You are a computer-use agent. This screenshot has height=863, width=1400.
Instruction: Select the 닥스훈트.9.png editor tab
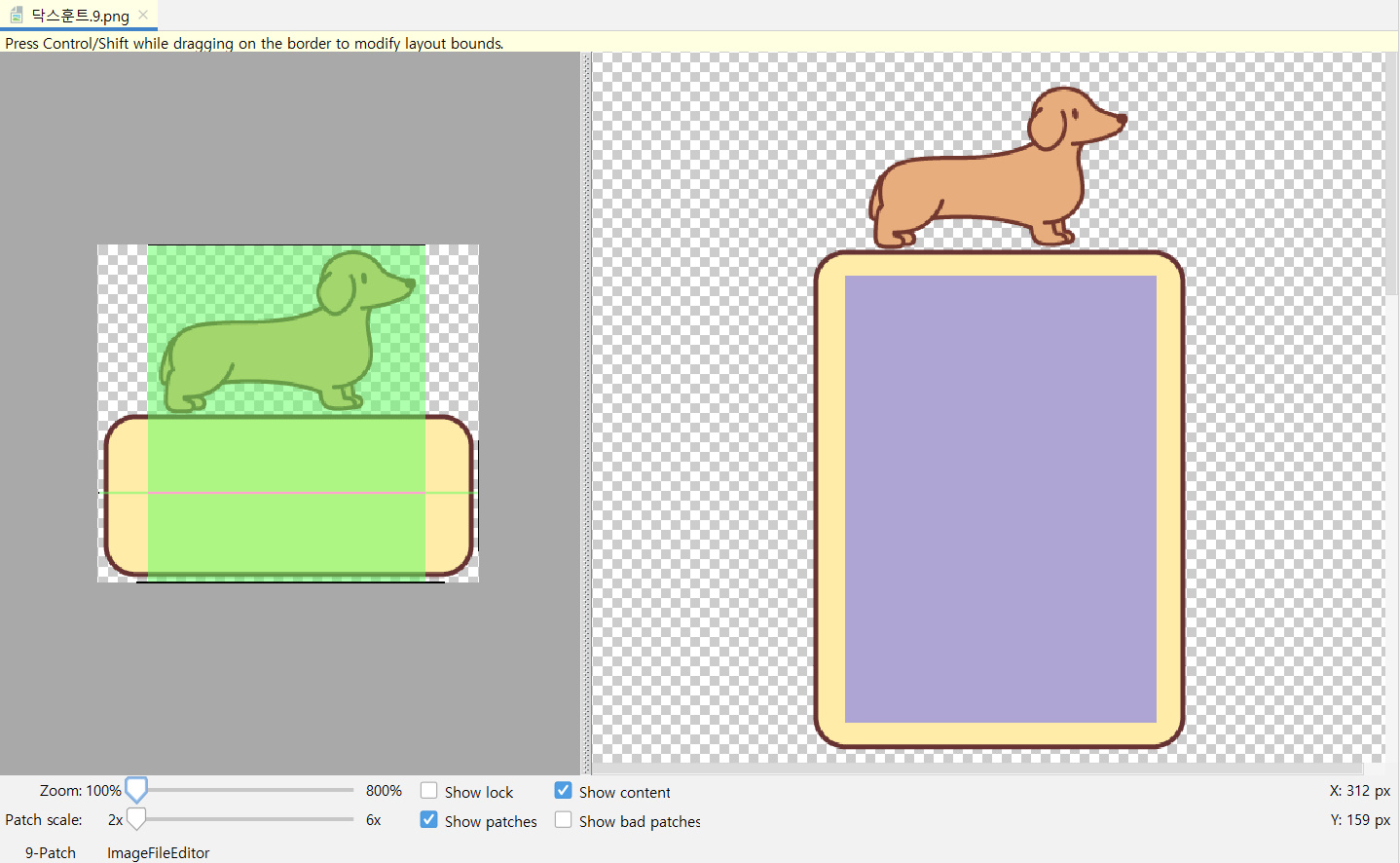click(78, 16)
